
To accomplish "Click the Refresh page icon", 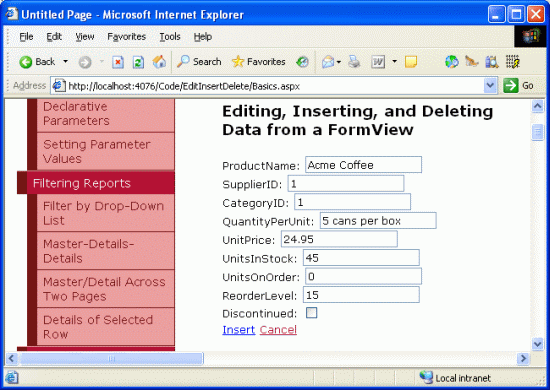I will pyautogui.click(x=138, y=62).
